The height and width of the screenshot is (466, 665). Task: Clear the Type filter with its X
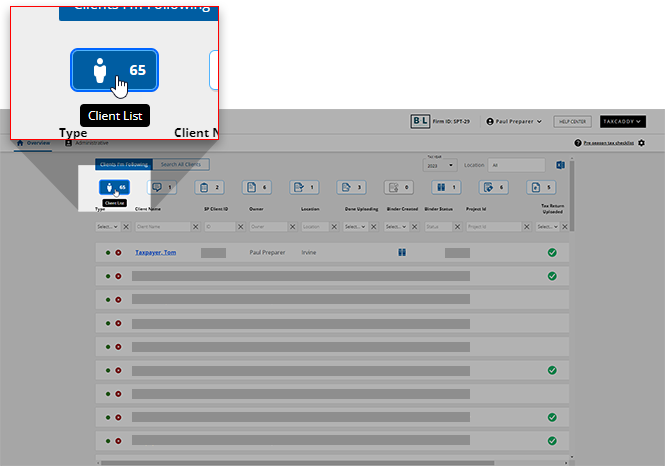pyautogui.click(x=126, y=227)
